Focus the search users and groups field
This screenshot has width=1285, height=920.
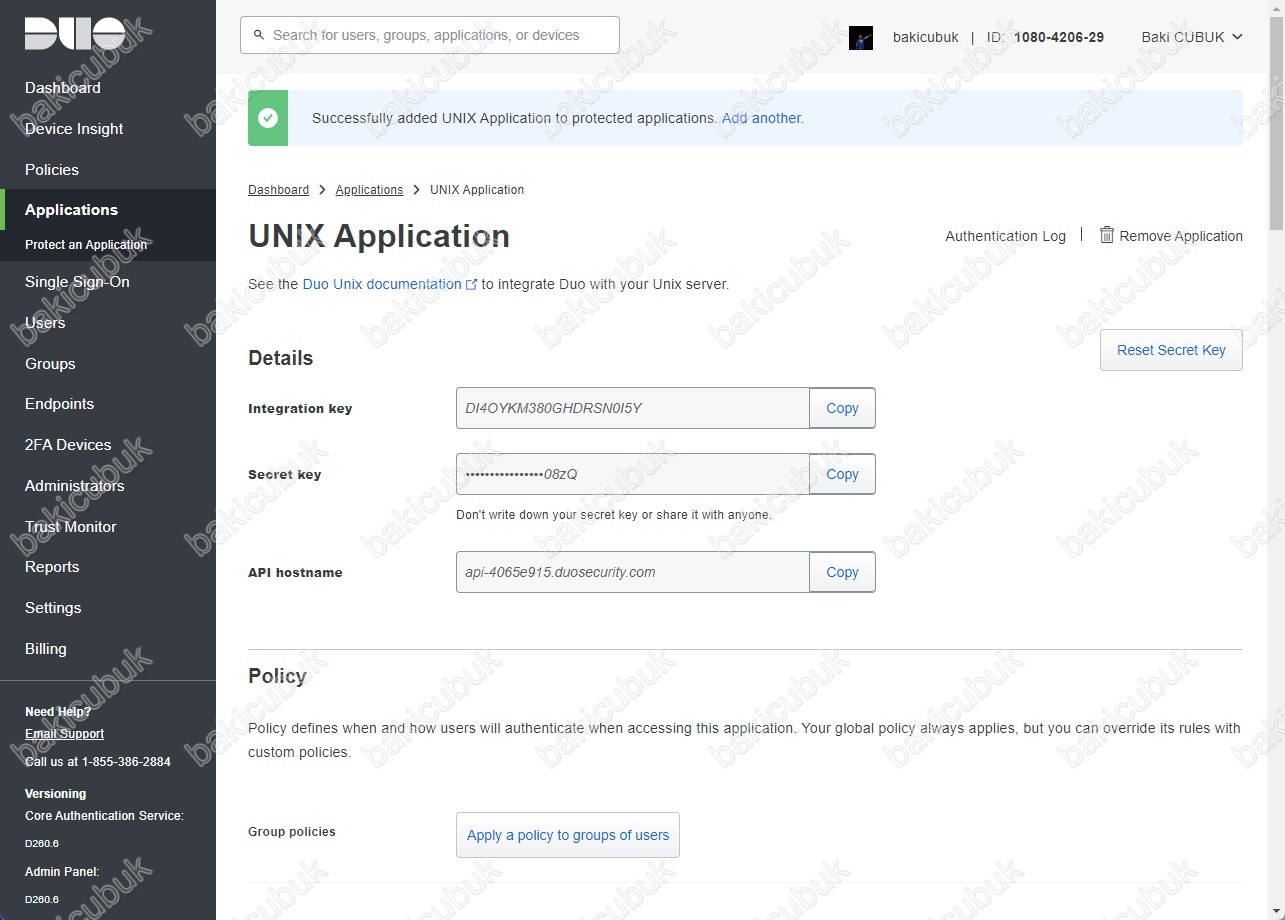(430, 35)
